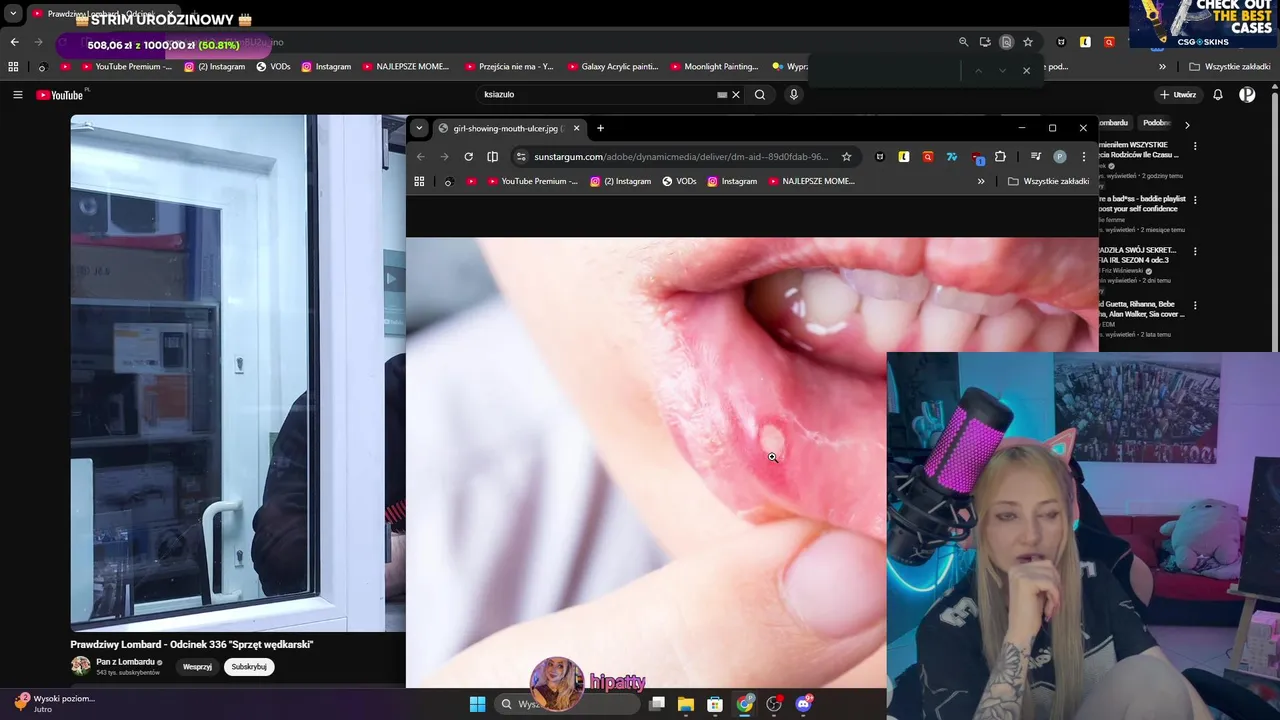Open Microsoft Store from the taskbar

[x=714, y=704]
